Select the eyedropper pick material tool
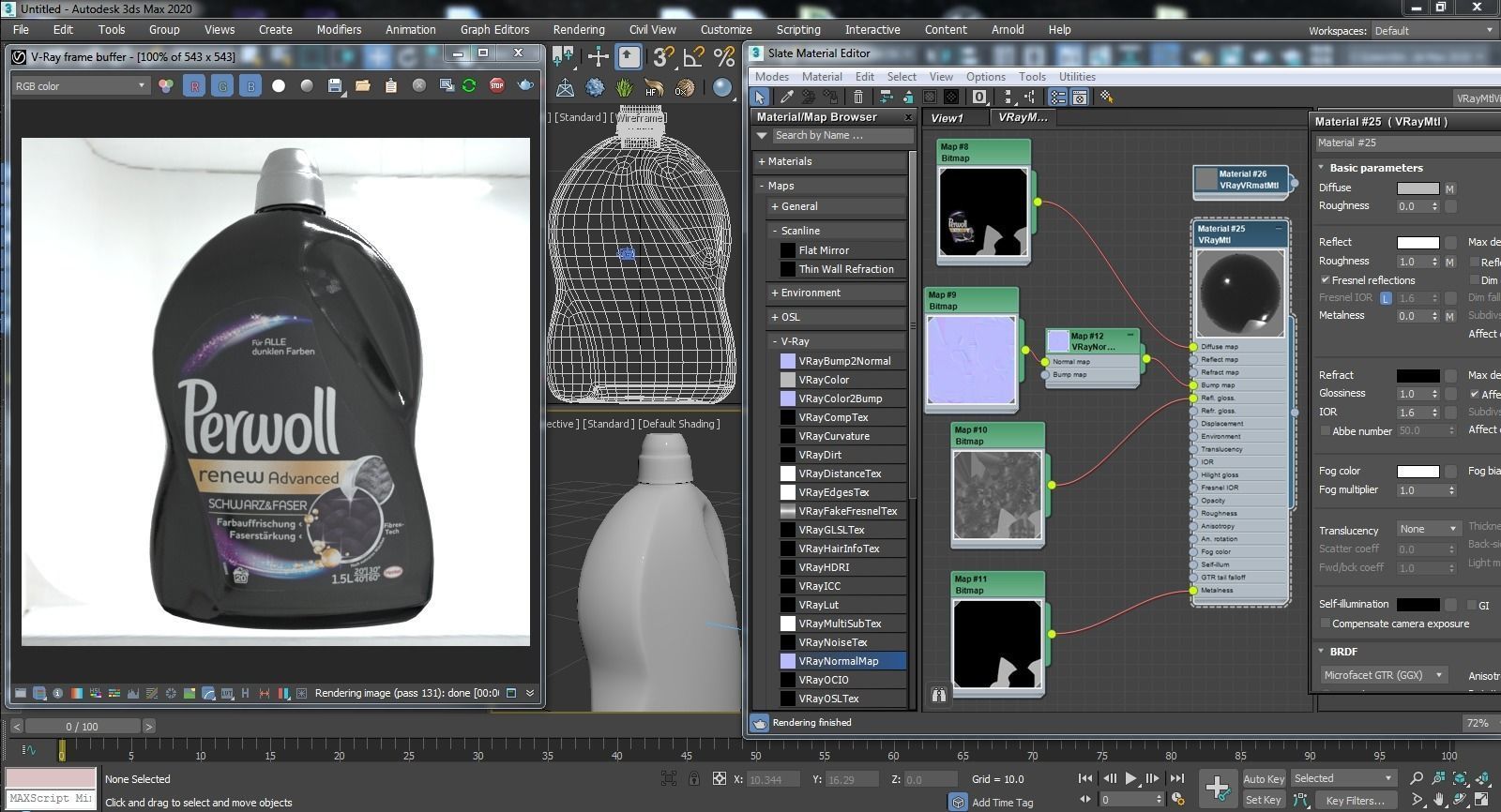Screen dimensions: 1501x812 tap(786, 97)
